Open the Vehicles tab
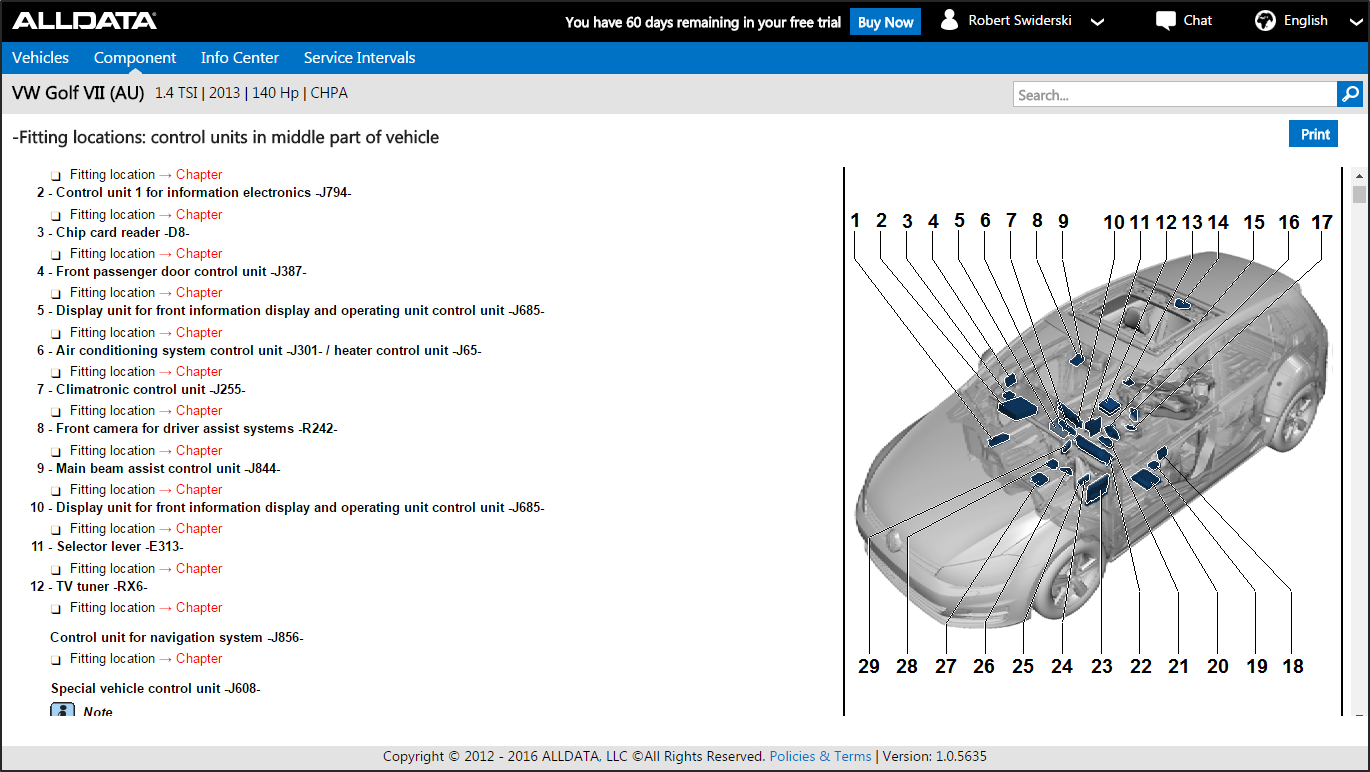The width and height of the screenshot is (1370, 772). click(41, 58)
